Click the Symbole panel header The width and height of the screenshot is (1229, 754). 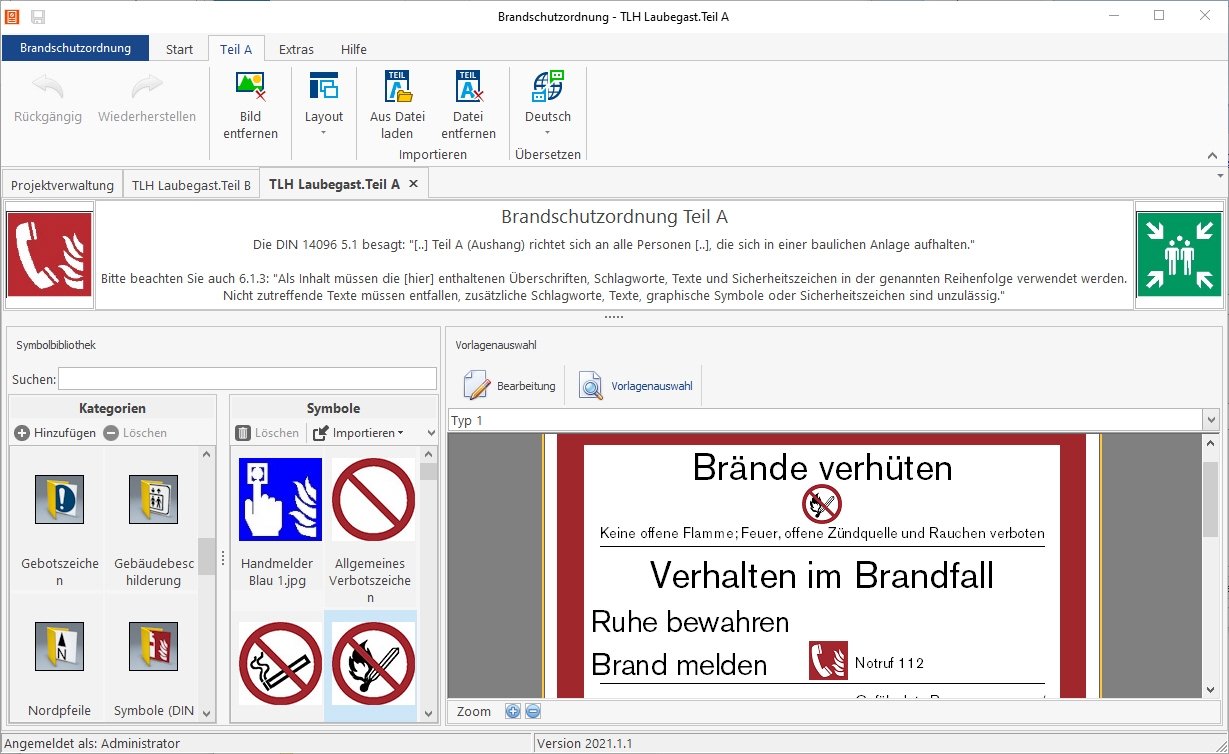tap(333, 408)
